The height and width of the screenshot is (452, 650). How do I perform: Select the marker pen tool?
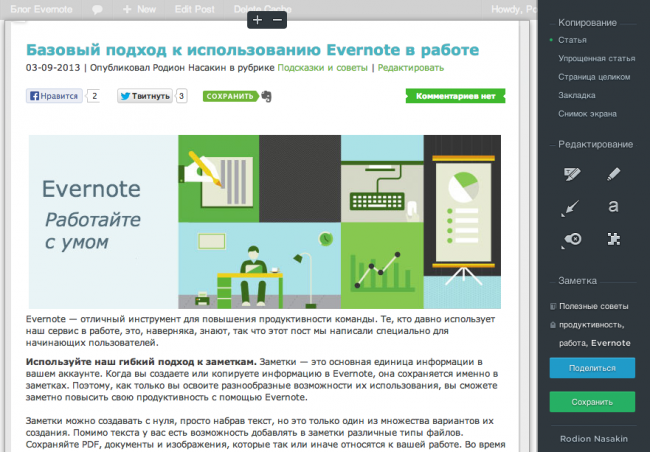coord(614,174)
